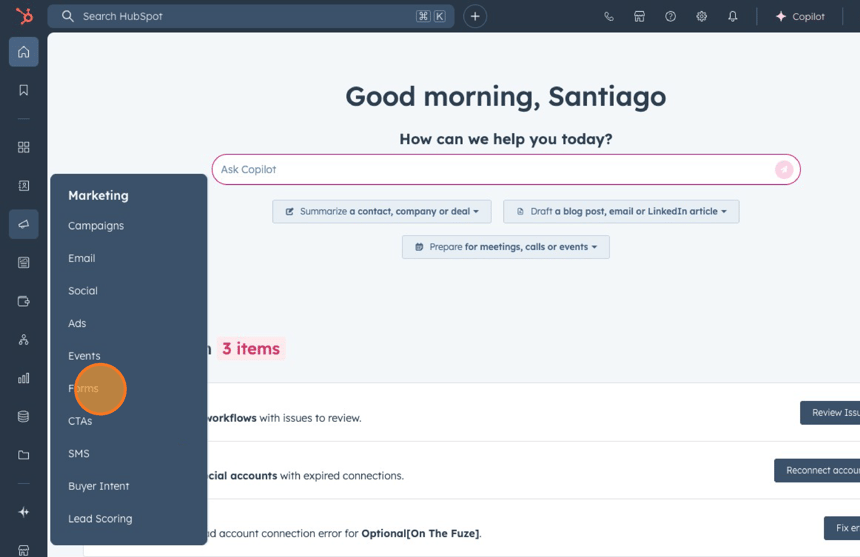Click the 'Good morning, Santiago' heading

[506, 97]
